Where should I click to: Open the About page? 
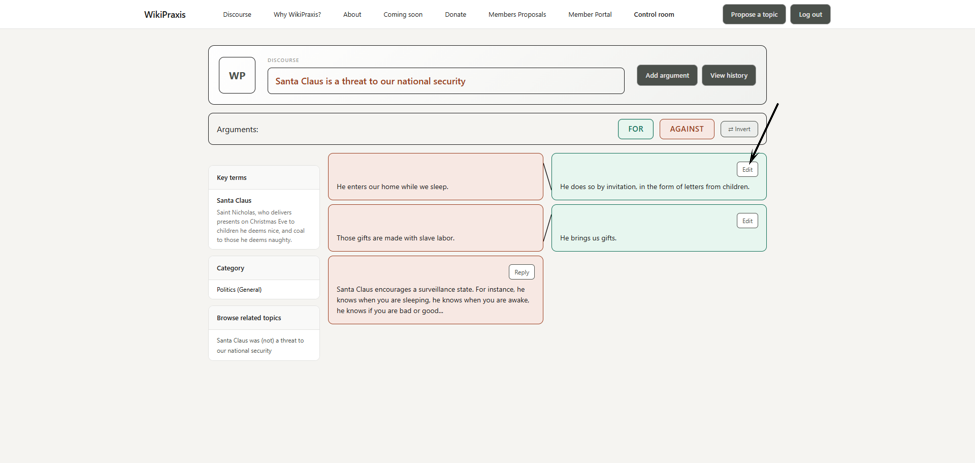(x=352, y=14)
